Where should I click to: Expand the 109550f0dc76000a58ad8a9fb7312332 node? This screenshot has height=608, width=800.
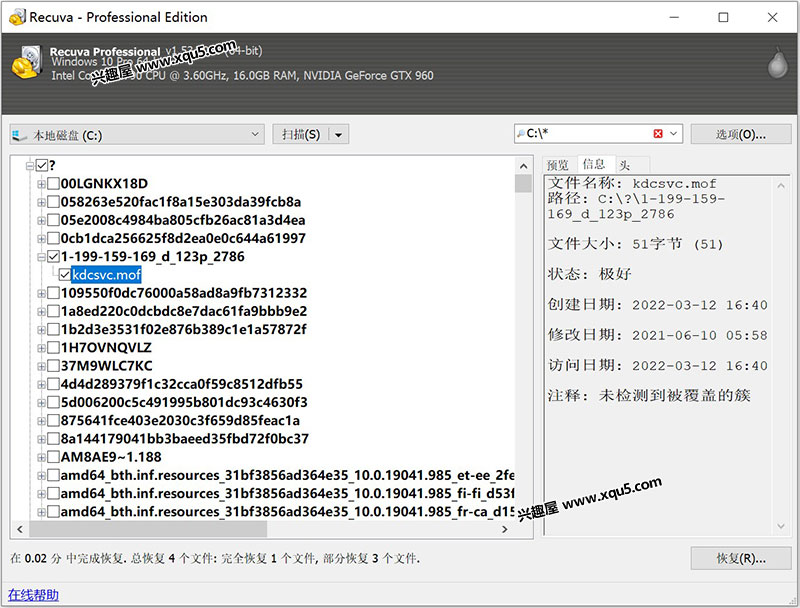41,293
